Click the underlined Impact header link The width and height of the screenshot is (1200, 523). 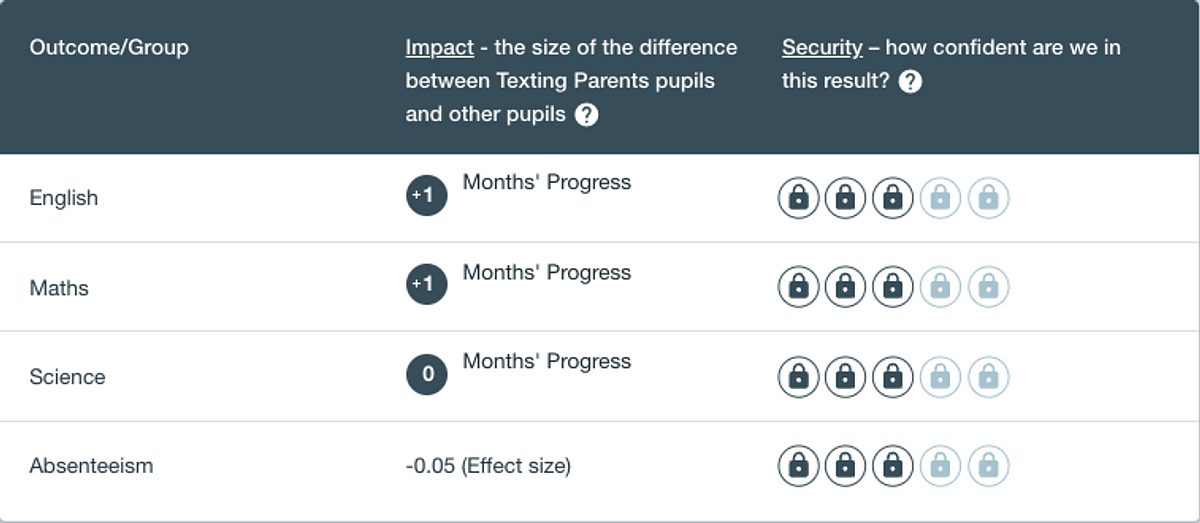(x=439, y=47)
